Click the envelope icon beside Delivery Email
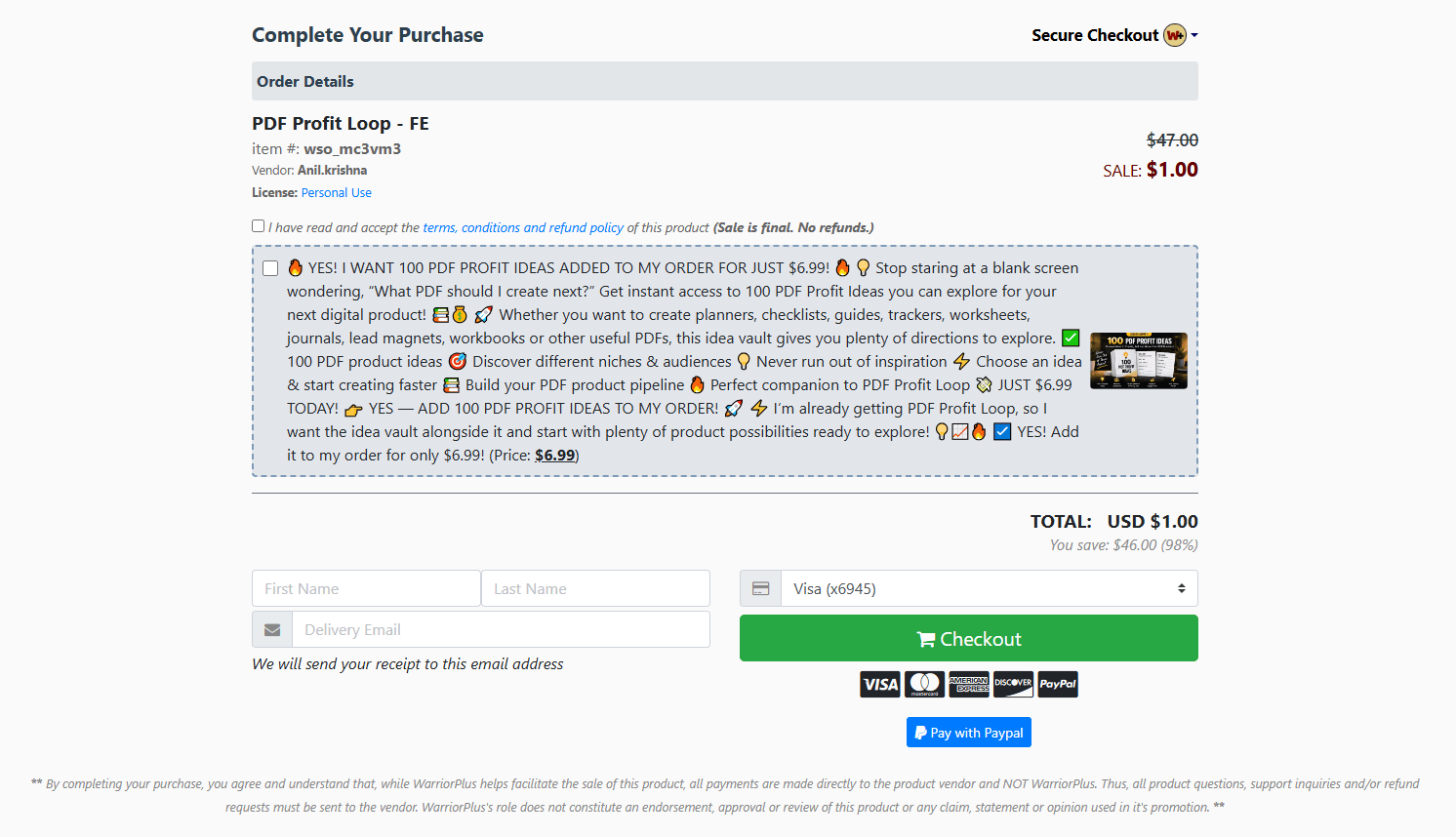The height and width of the screenshot is (837, 1456). point(272,629)
